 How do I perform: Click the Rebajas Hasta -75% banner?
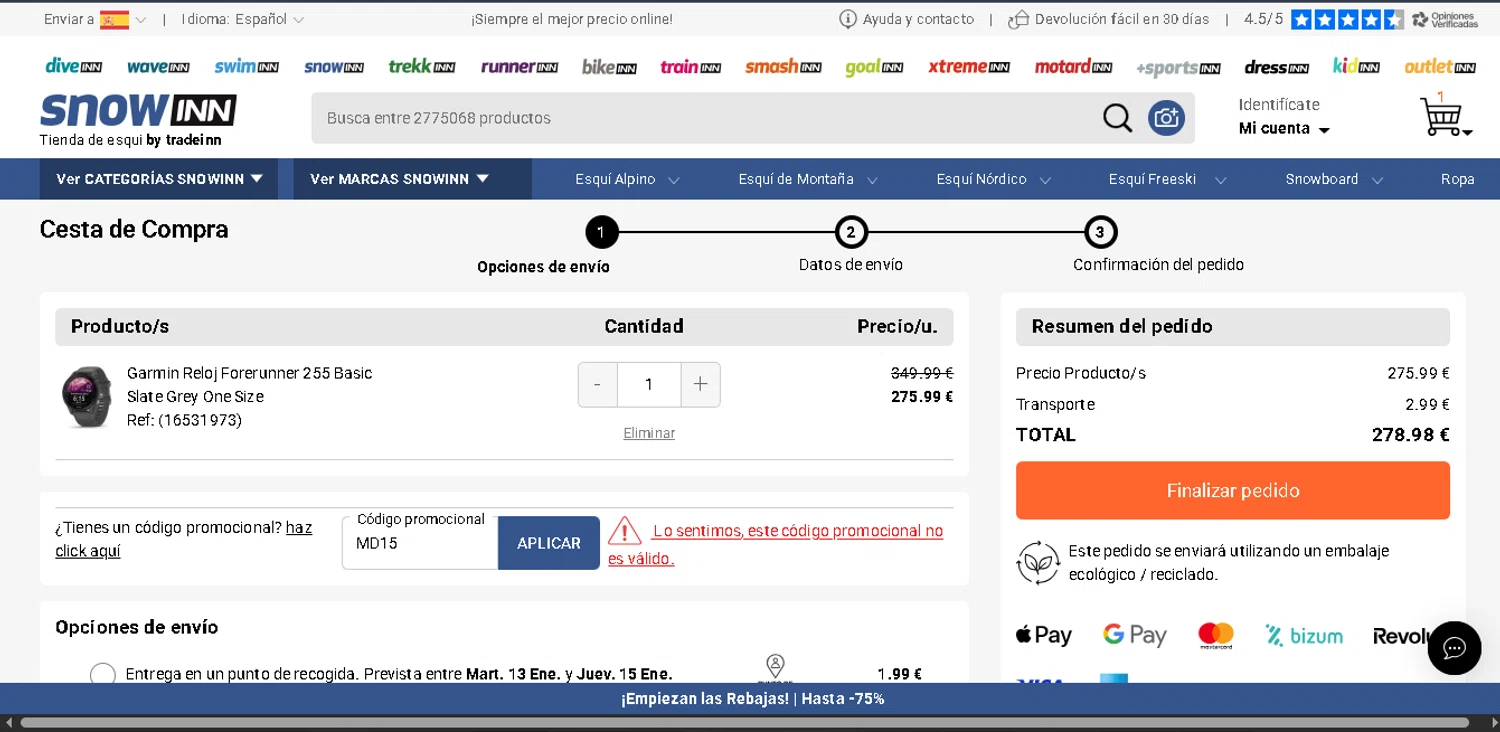click(x=752, y=699)
